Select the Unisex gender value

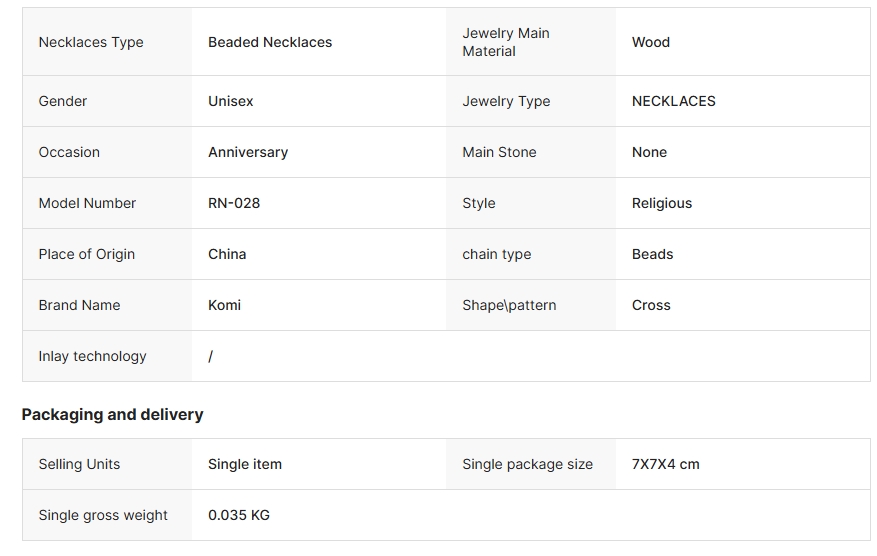coord(230,101)
